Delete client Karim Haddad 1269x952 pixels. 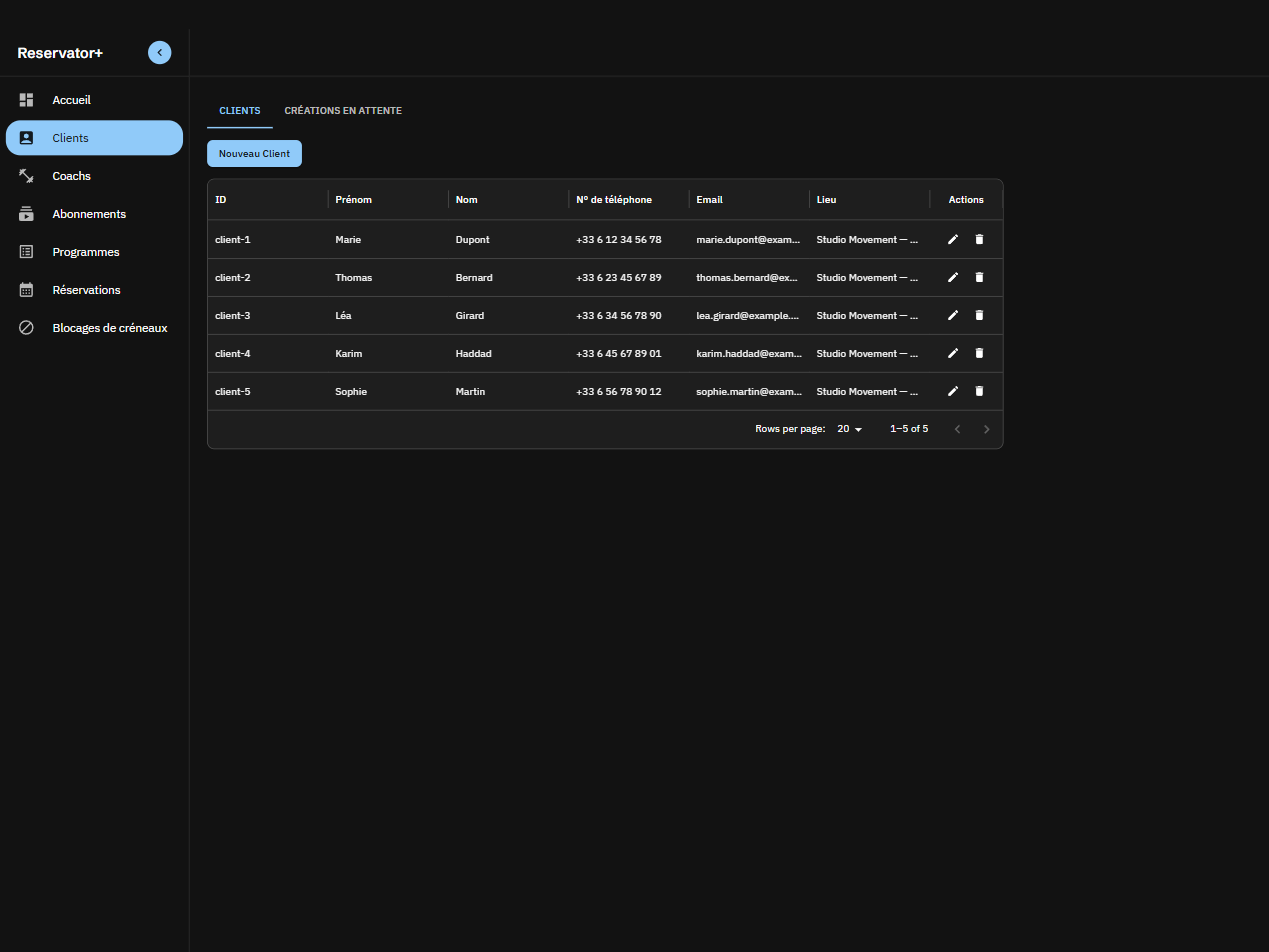(x=979, y=354)
